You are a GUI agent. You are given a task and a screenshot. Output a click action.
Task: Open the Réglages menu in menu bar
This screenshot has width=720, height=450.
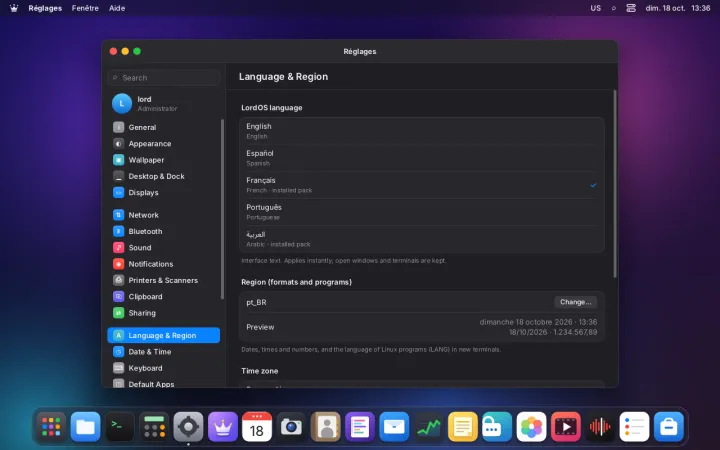click(x=45, y=8)
